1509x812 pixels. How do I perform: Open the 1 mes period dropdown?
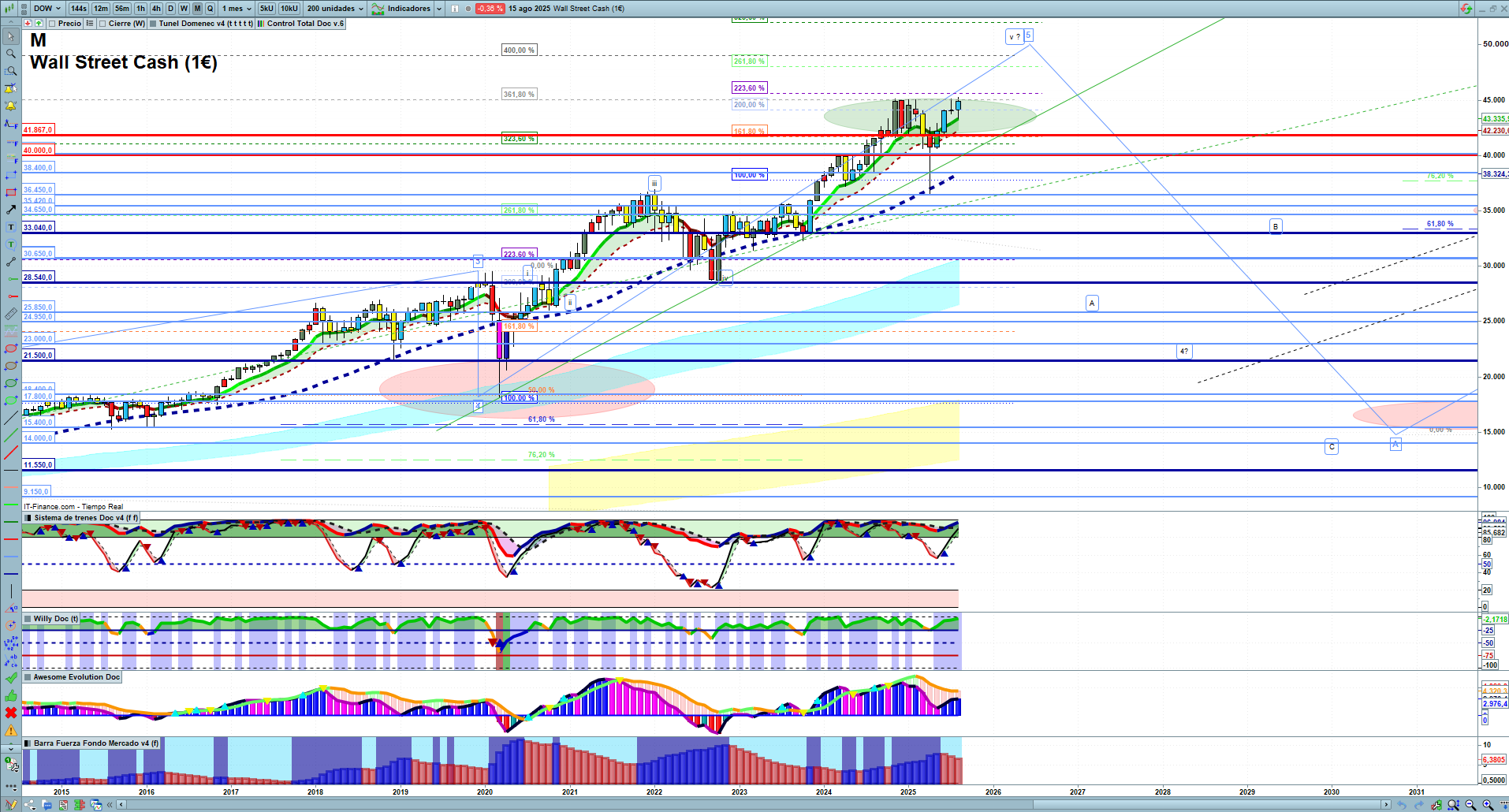tap(237, 9)
